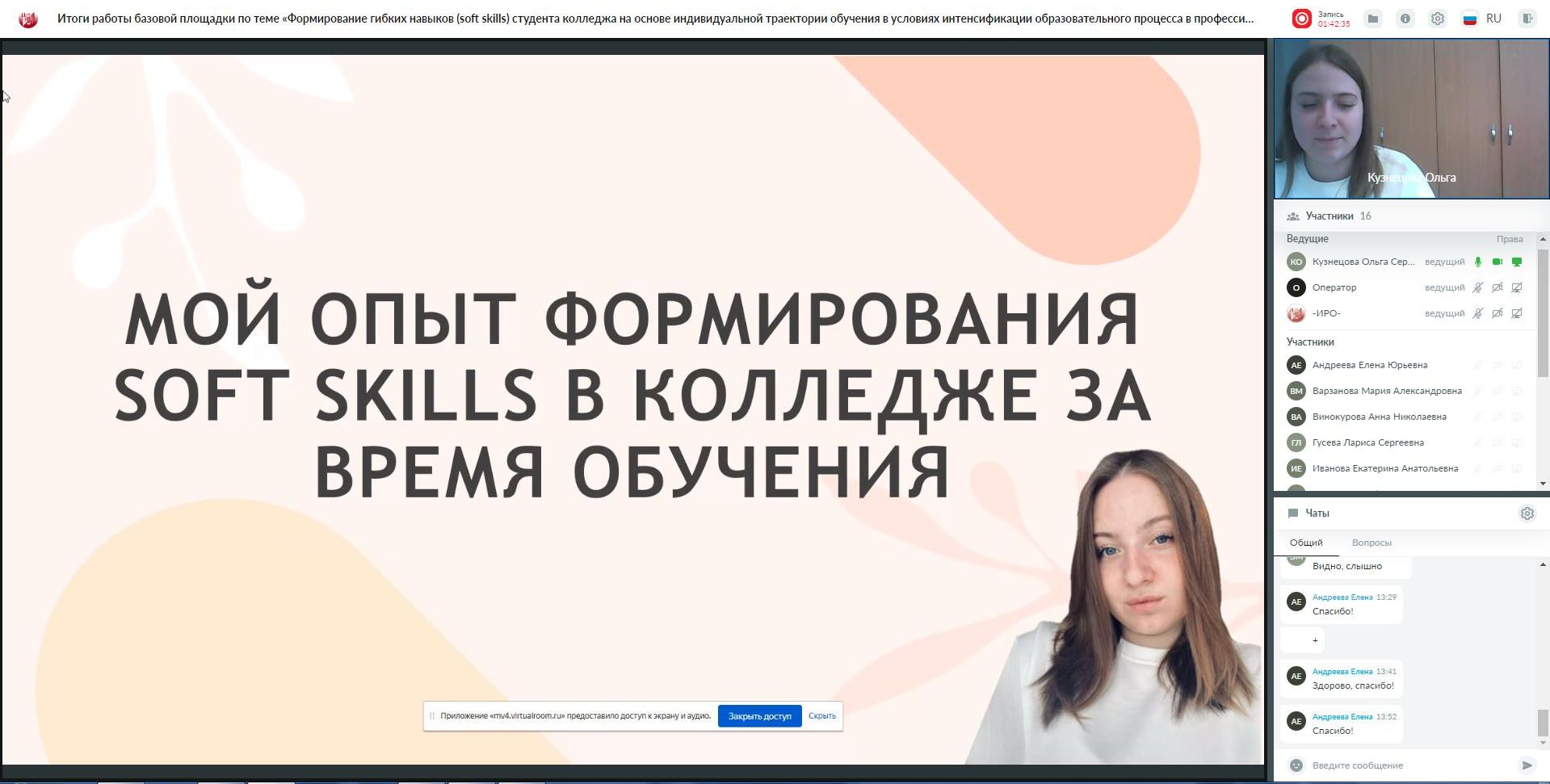Screen dimensions: 1550x784
Task: Select participant Андреева Елена Юрьевна
Action: [1370, 365]
